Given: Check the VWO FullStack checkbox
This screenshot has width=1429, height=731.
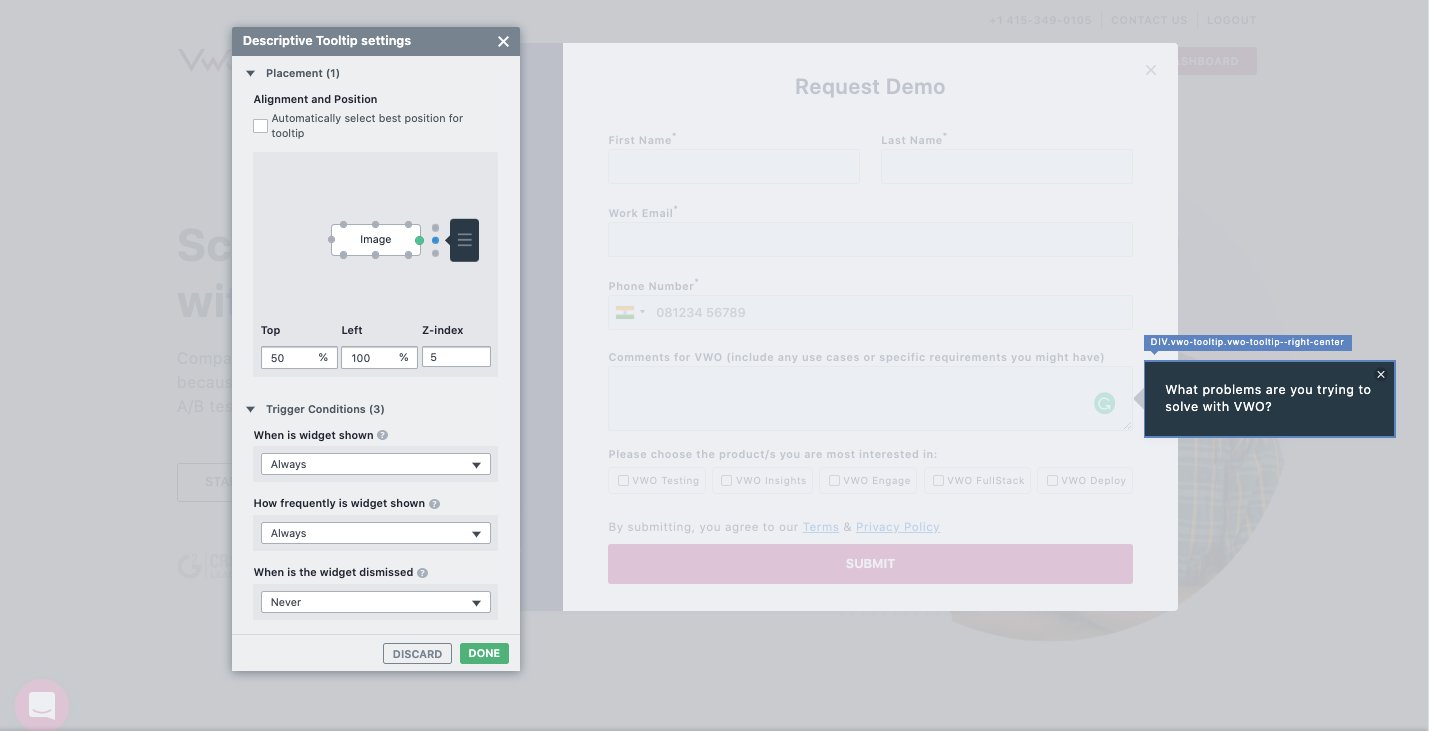Looking at the screenshot, I should [938, 480].
